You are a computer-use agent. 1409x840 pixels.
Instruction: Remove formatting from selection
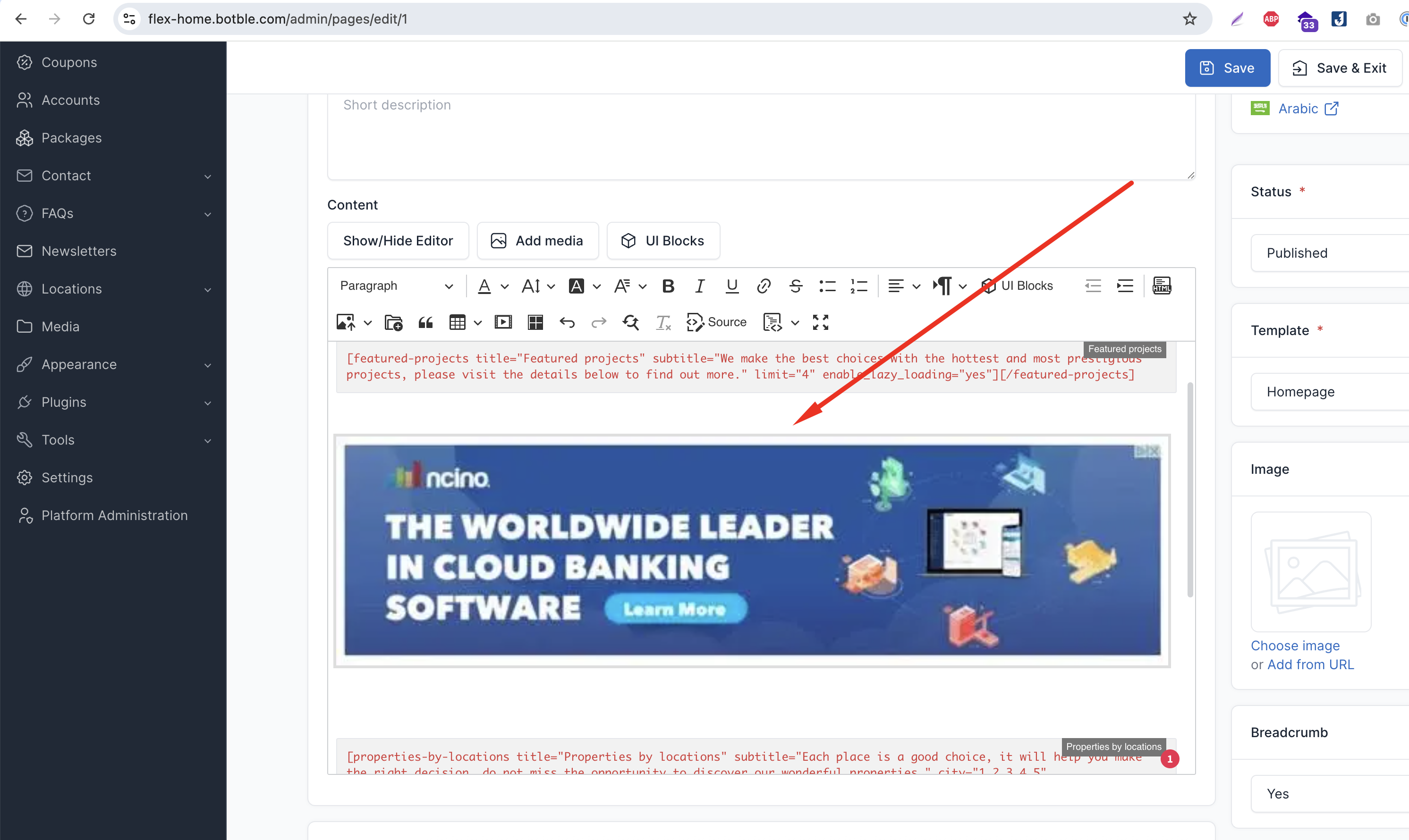point(662,323)
